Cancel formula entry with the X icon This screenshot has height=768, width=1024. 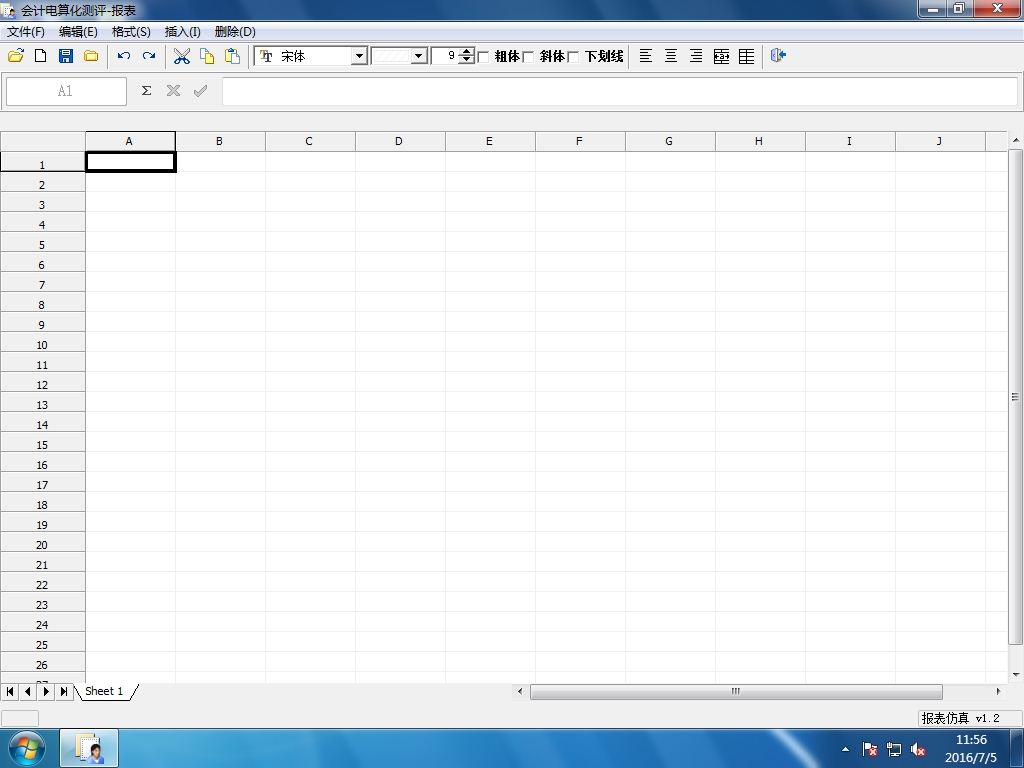click(173, 91)
